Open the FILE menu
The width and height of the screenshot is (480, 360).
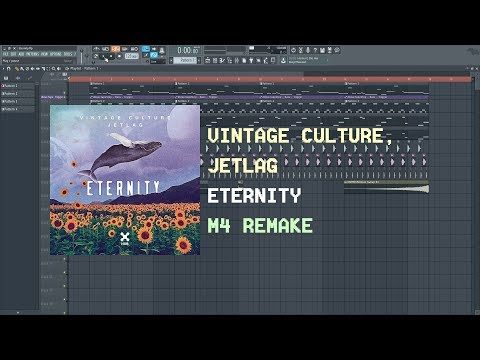[x=5, y=54]
